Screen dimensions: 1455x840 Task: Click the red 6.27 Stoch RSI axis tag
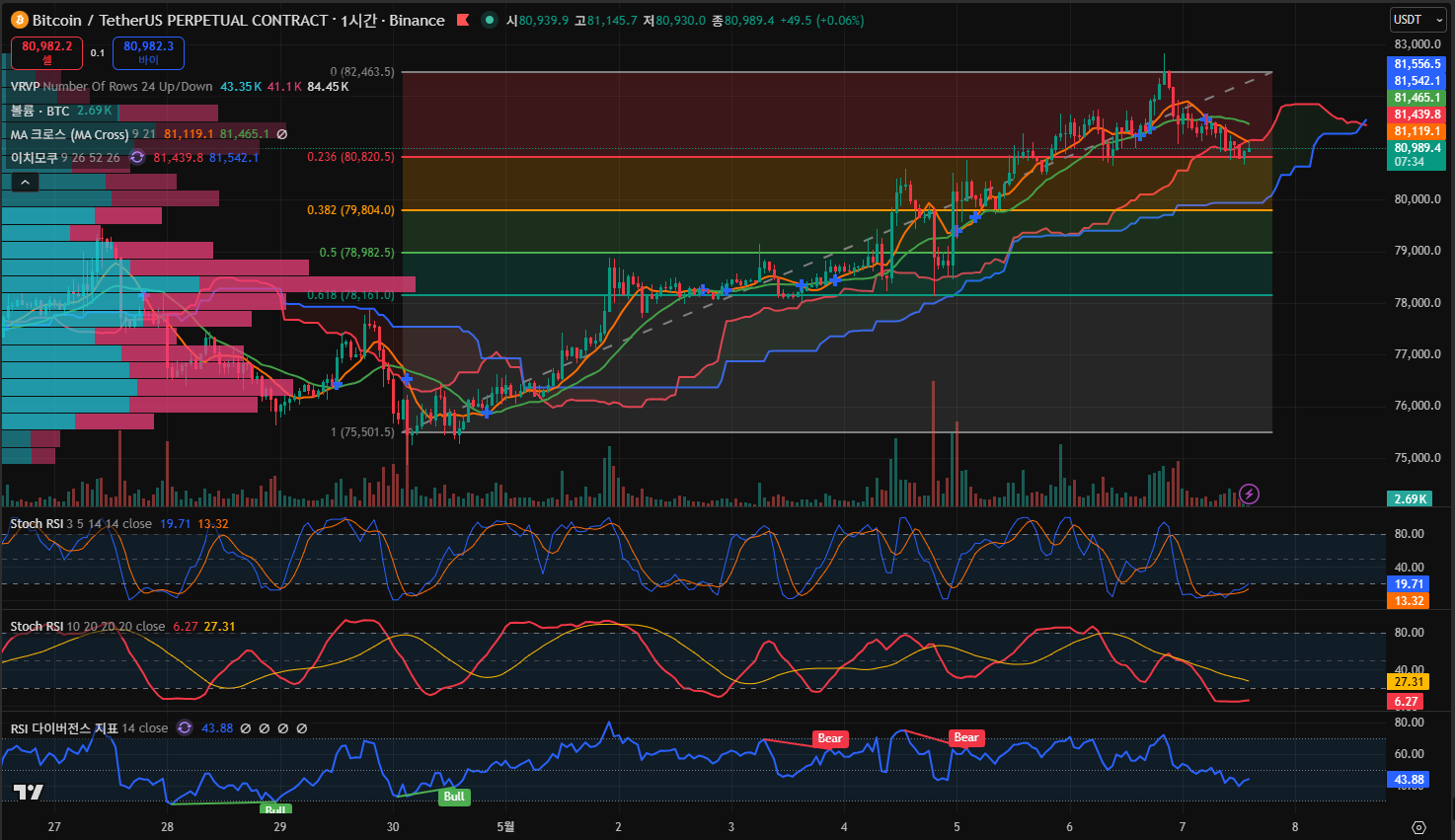tap(1406, 702)
